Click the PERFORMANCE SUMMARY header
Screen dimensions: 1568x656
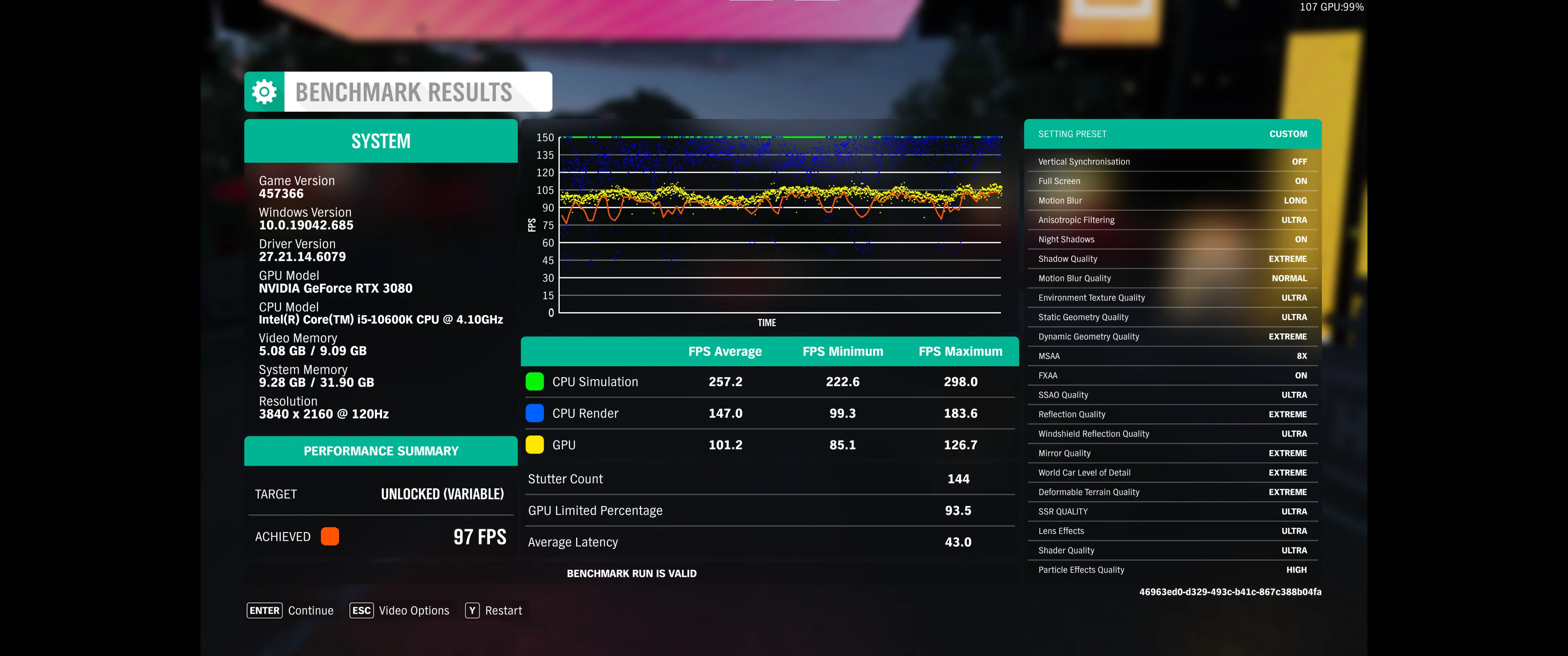[x=381, y=451]
